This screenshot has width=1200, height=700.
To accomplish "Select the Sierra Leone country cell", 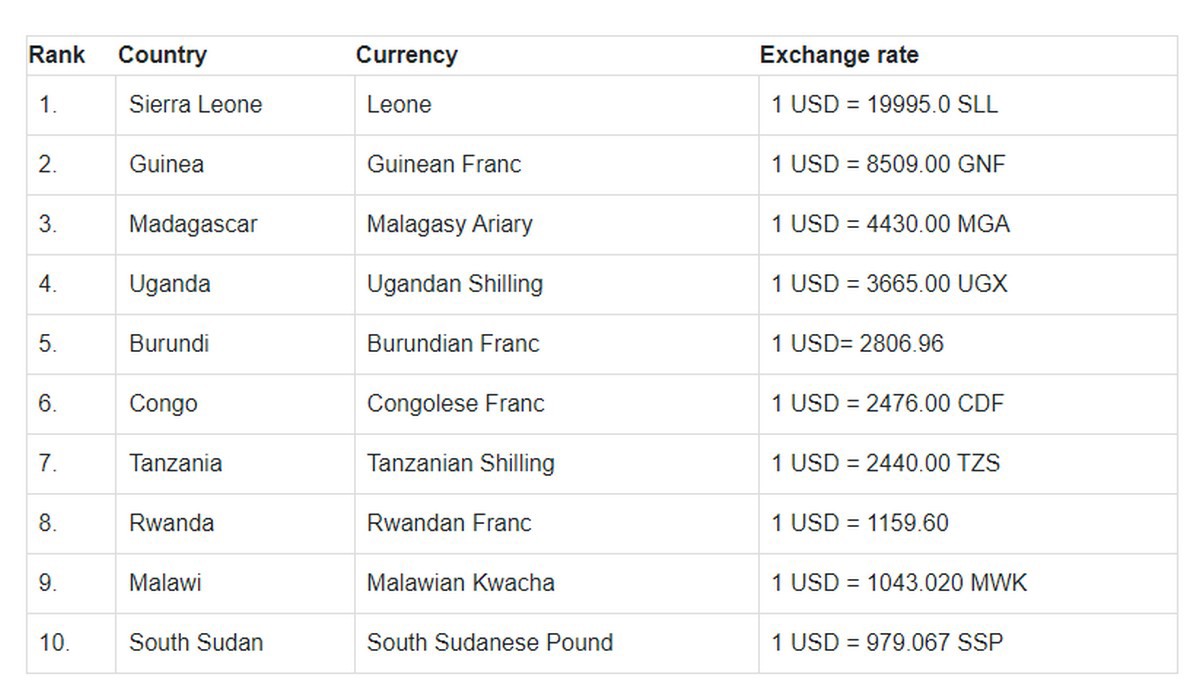I will coord(195,104).
